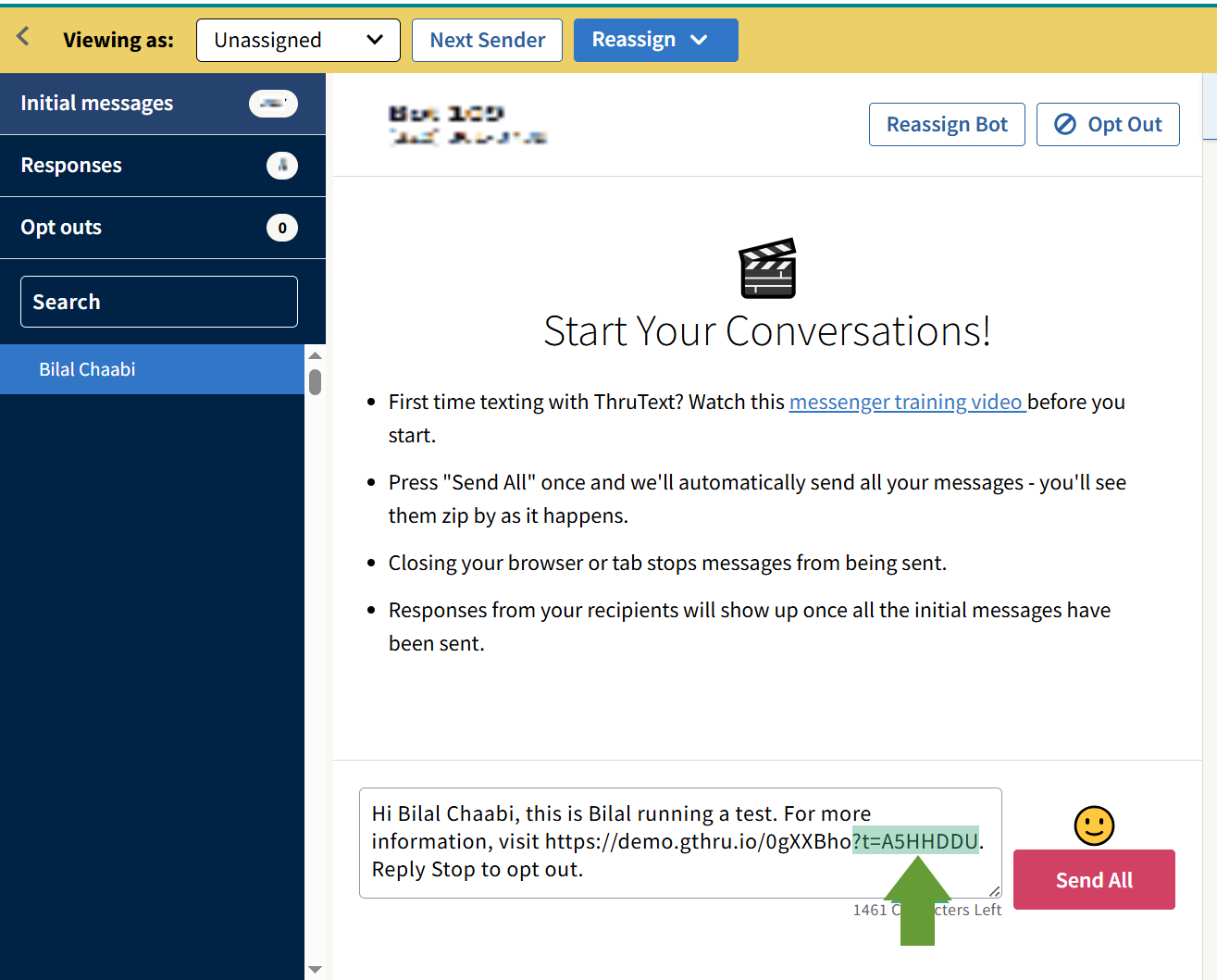Open the Viewing as Unassigned dropdown

tap(298, 40)
